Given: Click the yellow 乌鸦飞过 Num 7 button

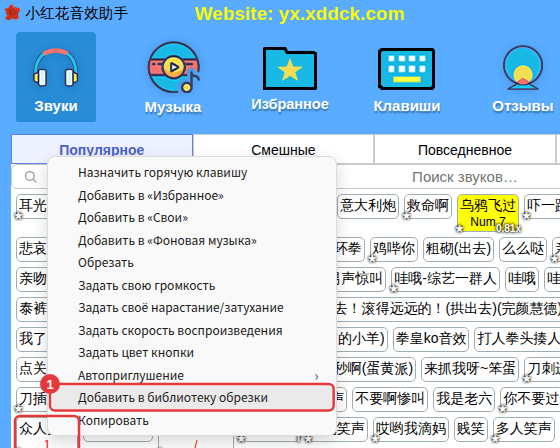Looking at the screenshot, I should coord(488,213).
